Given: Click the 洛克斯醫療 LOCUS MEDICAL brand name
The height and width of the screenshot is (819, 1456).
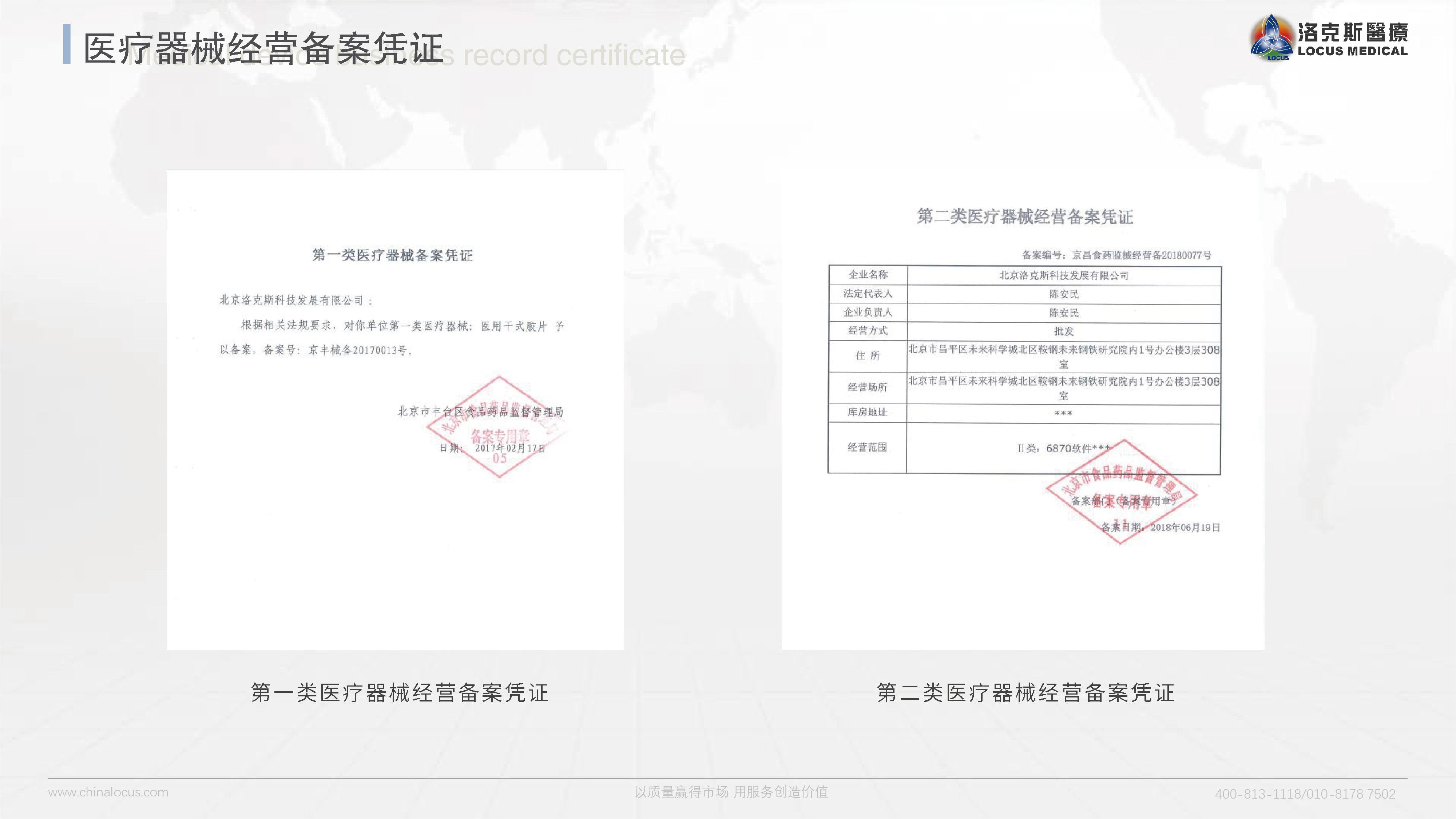Looking at the screenshot, I should pos(1353,39).
